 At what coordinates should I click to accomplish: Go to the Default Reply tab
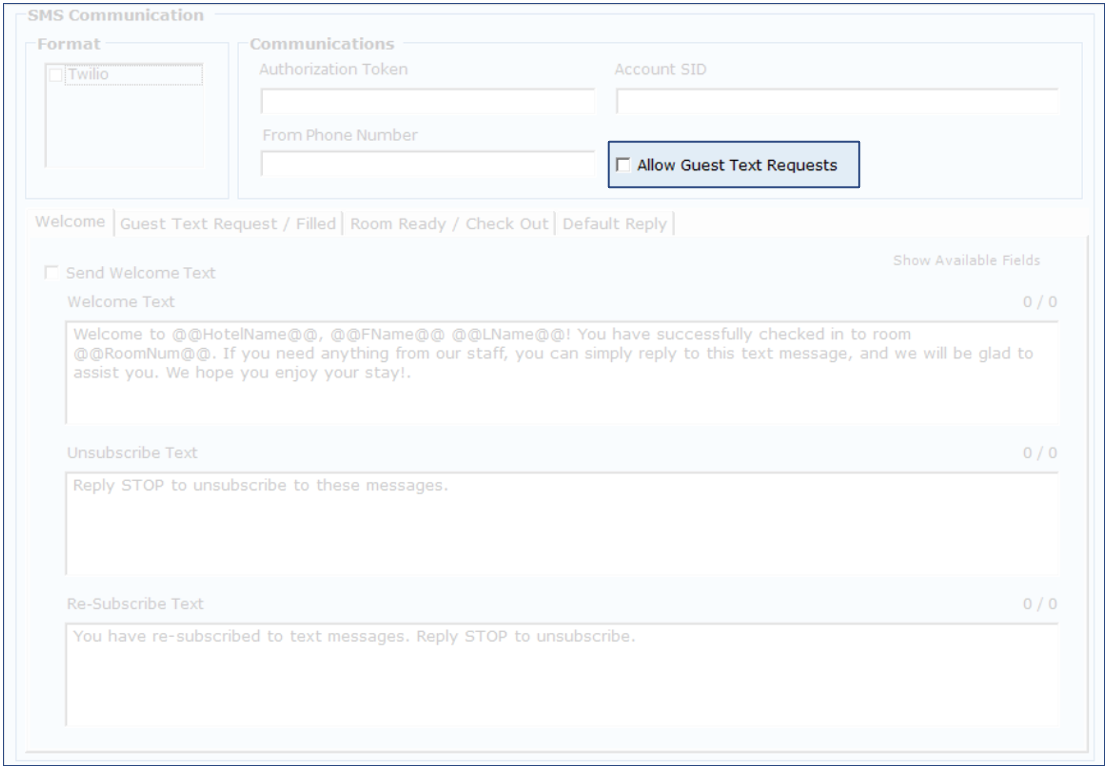(614, 224)
